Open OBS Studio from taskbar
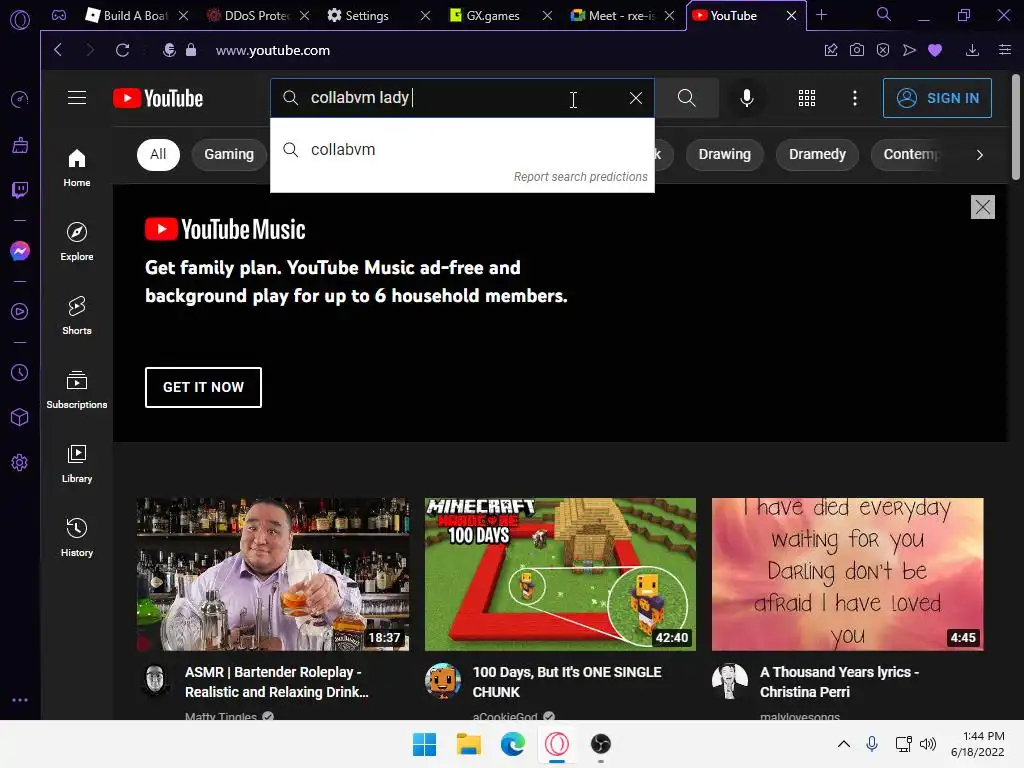 coord(601,744)
